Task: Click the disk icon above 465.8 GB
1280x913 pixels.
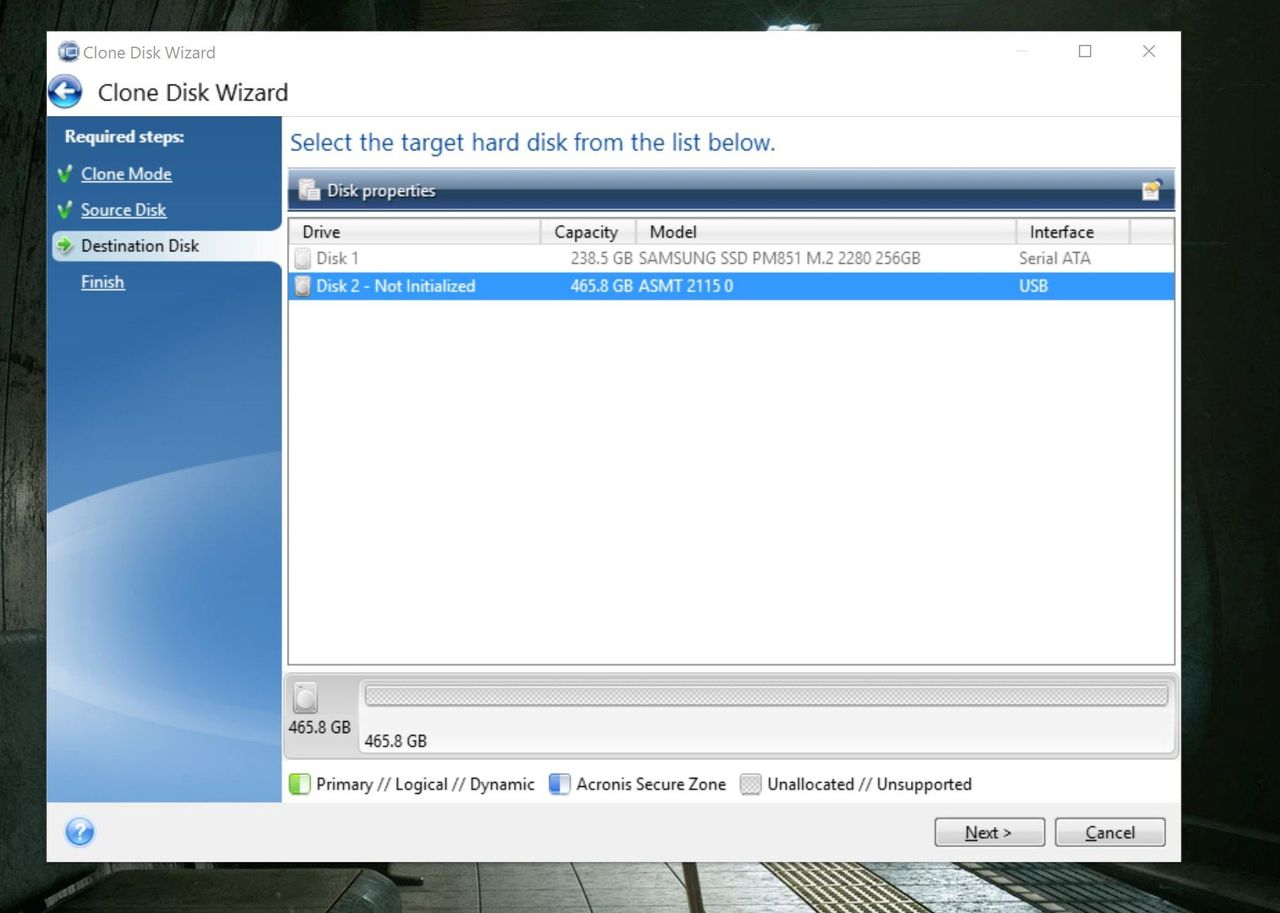Action: click(305, 698)
